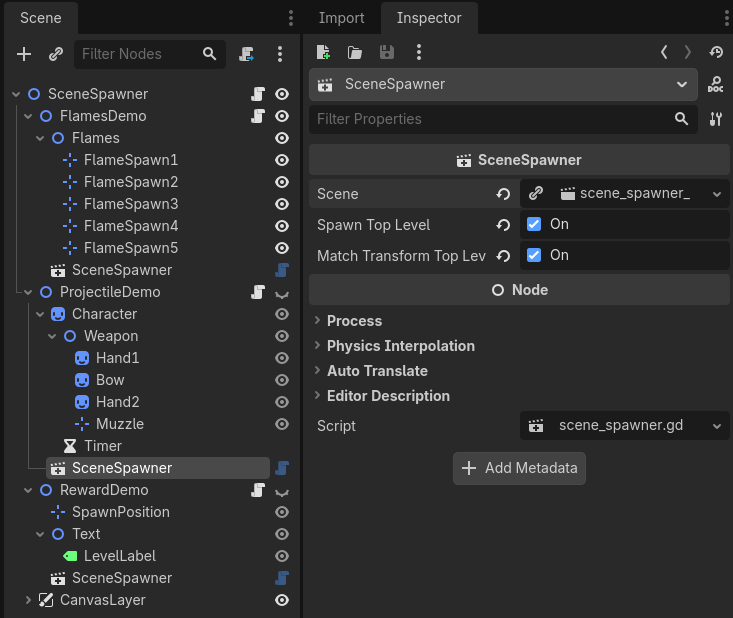Revert Match Transform Top Level property
This screenshot has width=733, height=618.
pyautogui.click(x=503, y=256)
